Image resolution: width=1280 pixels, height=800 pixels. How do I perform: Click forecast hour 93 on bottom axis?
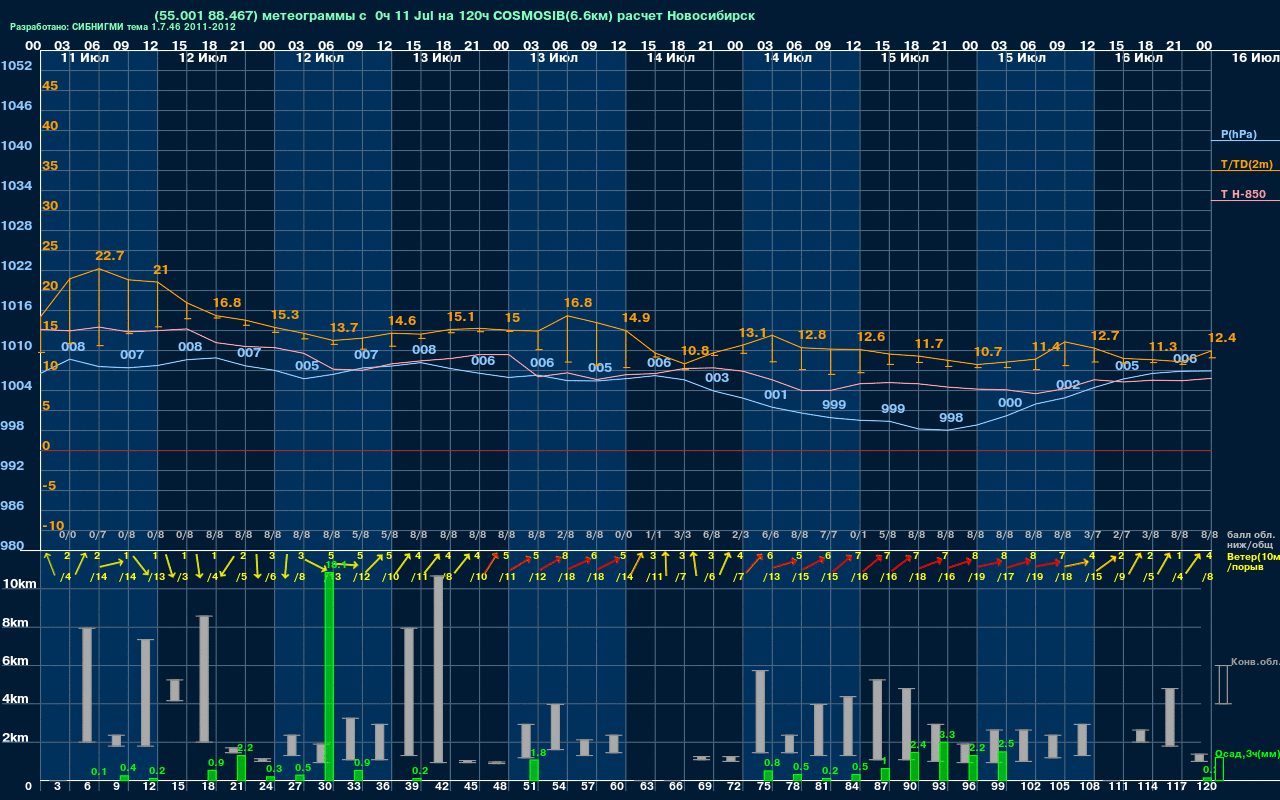[940, 788]
